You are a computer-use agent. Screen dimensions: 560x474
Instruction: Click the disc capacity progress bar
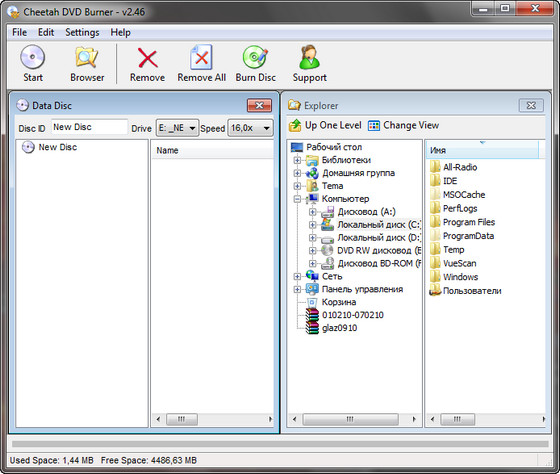pos(280,444)
